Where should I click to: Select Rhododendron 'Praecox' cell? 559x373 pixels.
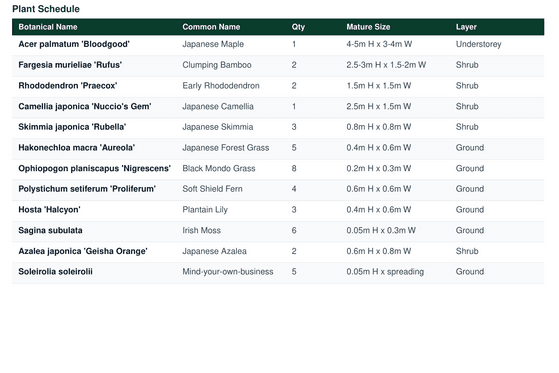point(68,86)
